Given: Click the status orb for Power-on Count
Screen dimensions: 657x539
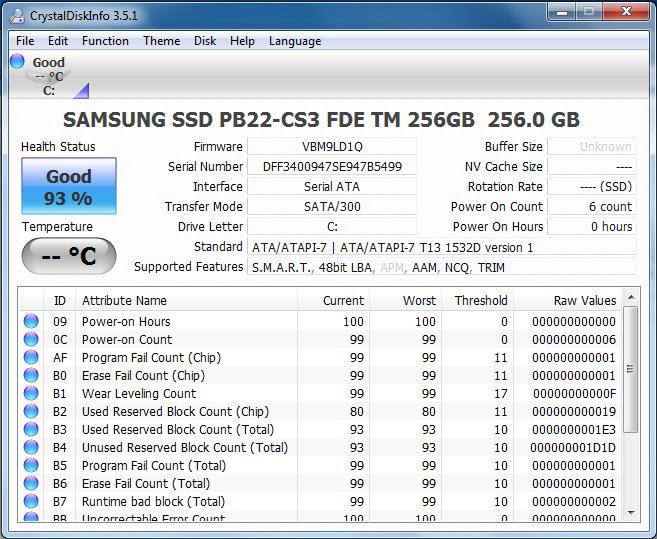Looking at the screenshot, I should (x=31, y=339).
